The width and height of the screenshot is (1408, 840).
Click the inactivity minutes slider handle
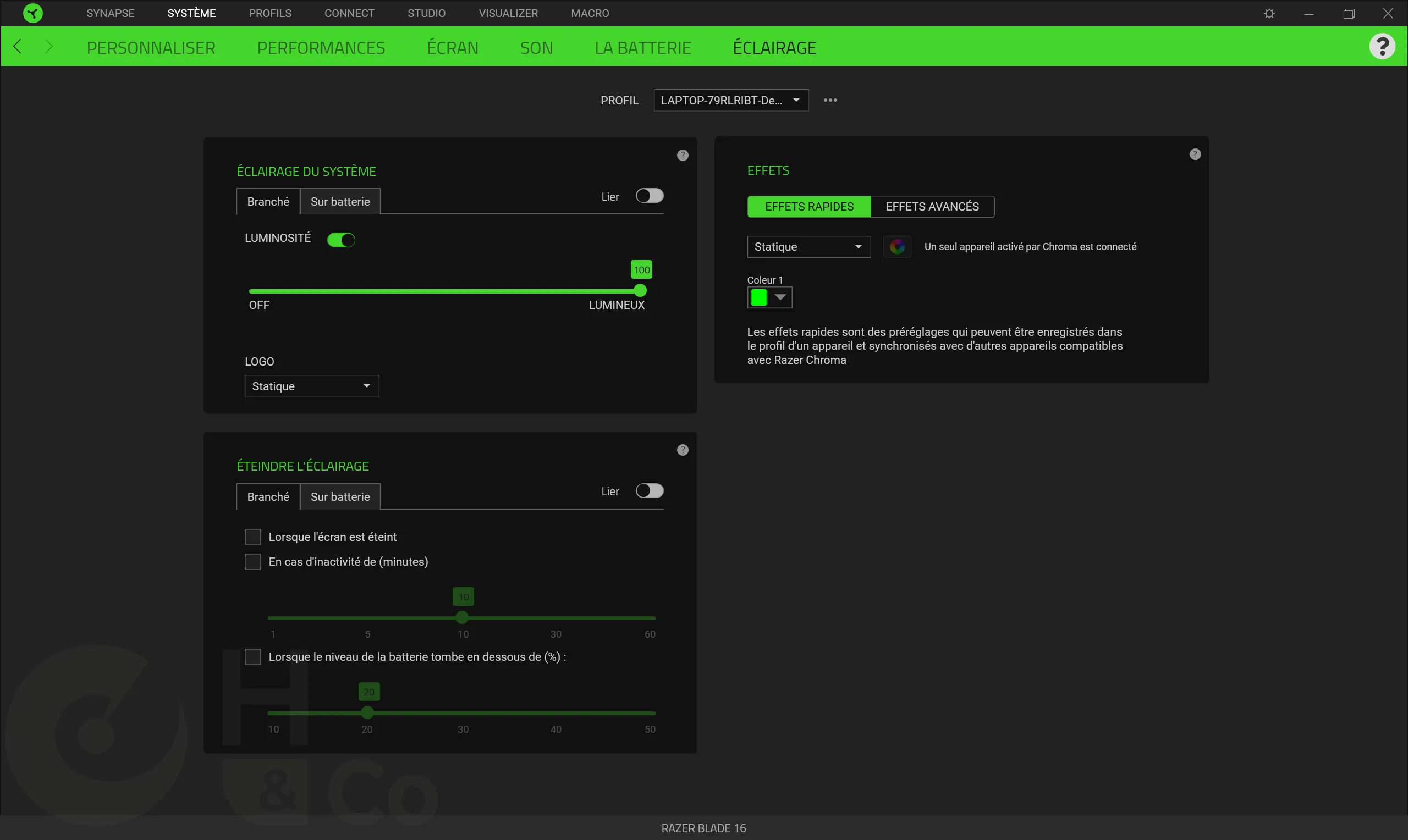pyautogui.click(x=462, y=617)
